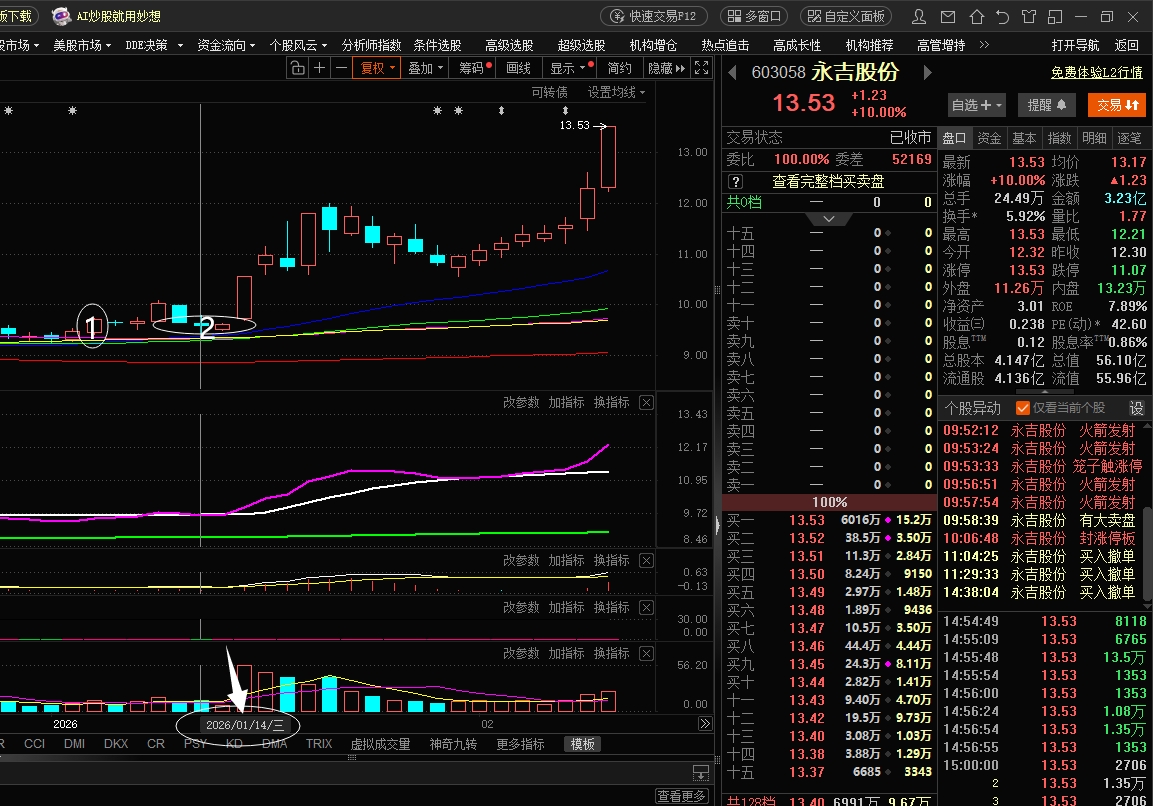This screenshot has width=1153, height=806.
Task: Expand 个股风云 menu
Action: [x=298, y=45]
